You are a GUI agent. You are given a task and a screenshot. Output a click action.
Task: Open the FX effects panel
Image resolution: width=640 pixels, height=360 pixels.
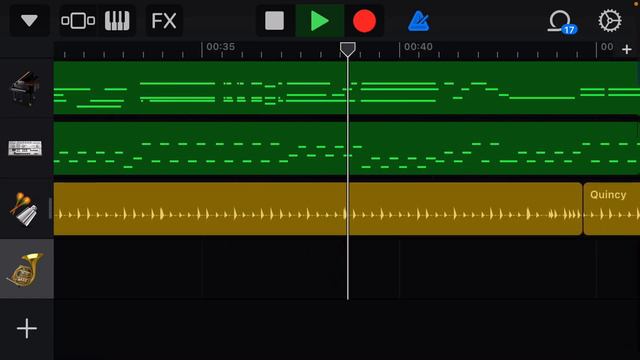point(164,20)
